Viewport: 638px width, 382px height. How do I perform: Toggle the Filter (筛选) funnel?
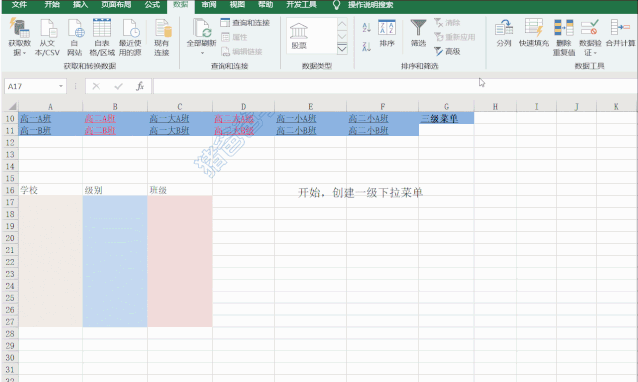point(418,33)
